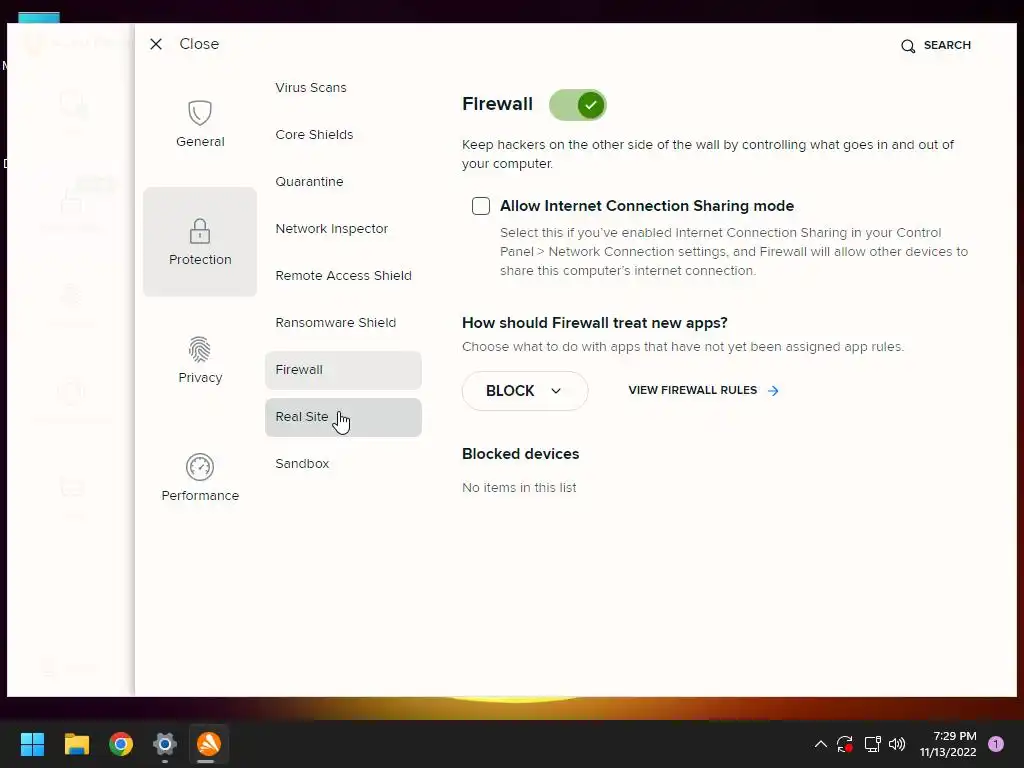Open the Protection category label
Screen dimensions: 1024x768
200,259
